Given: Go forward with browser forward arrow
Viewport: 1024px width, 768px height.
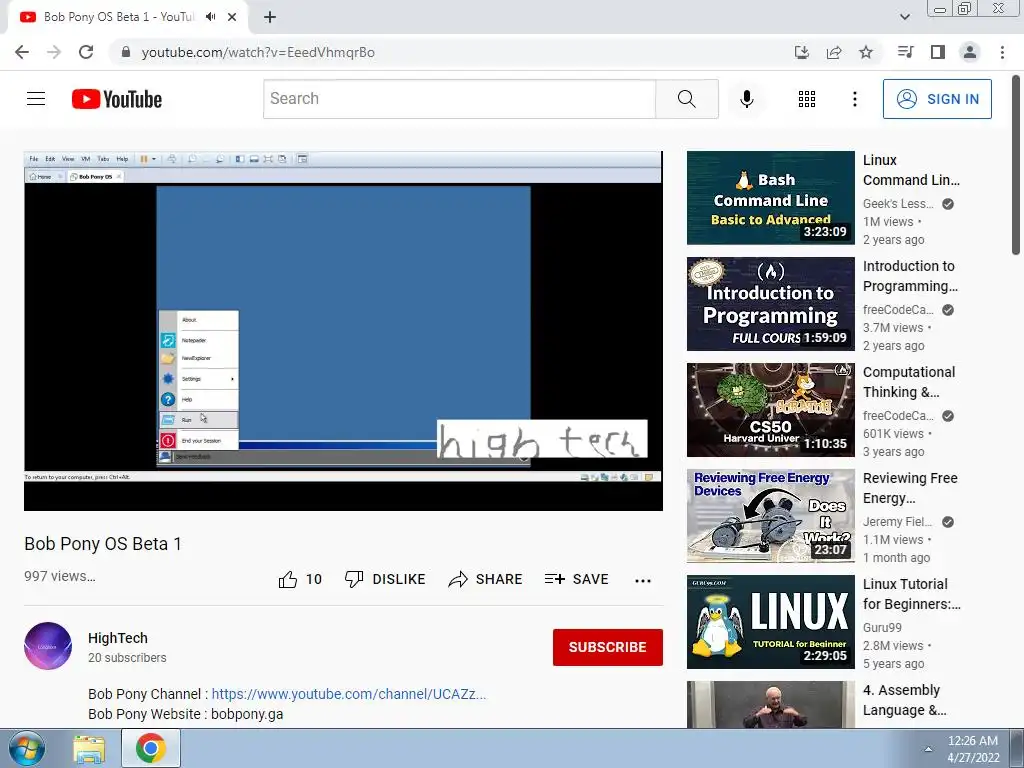Looking at the screenshot, I should click(x=54, y=52).
